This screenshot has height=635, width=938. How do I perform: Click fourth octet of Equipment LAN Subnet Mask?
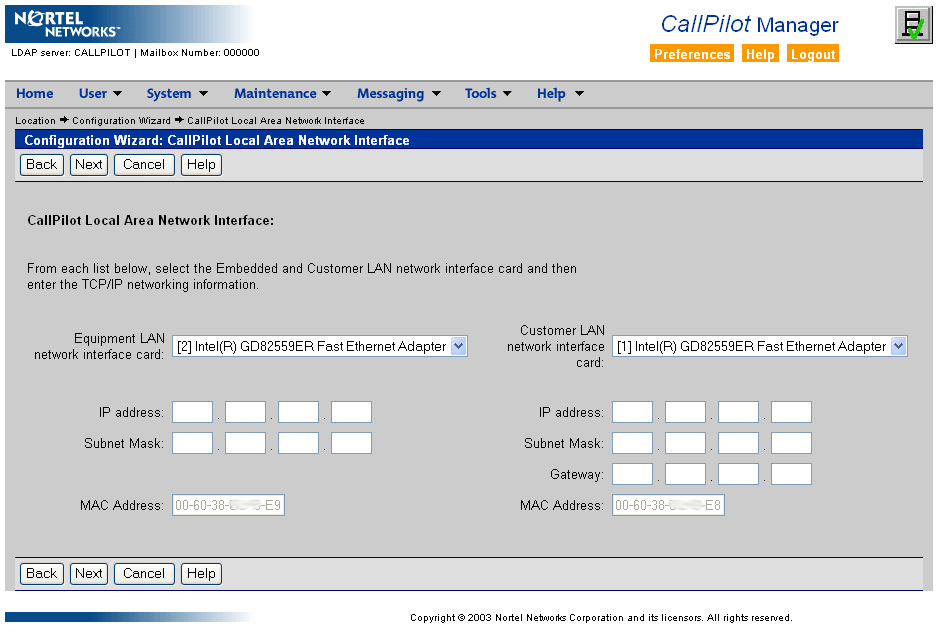pos(352,443)
